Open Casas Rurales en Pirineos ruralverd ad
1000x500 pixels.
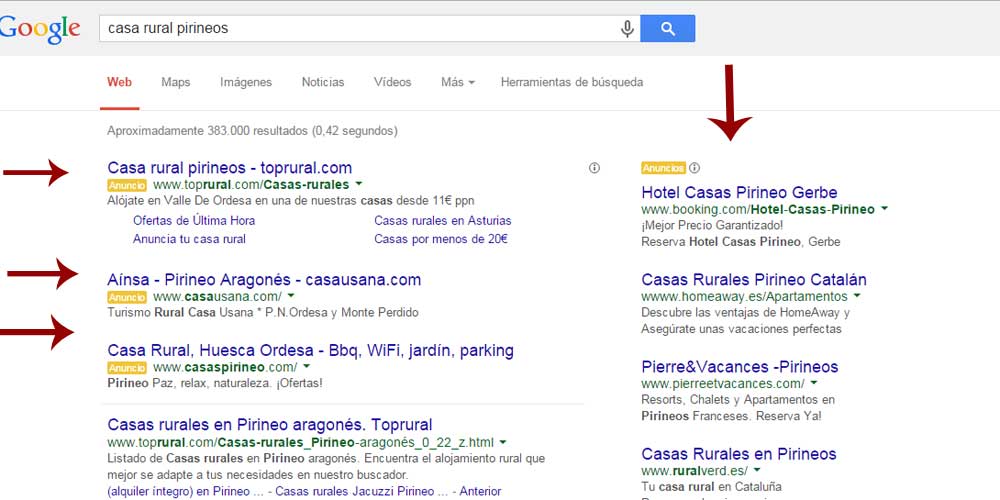click(x=739, y=454)
